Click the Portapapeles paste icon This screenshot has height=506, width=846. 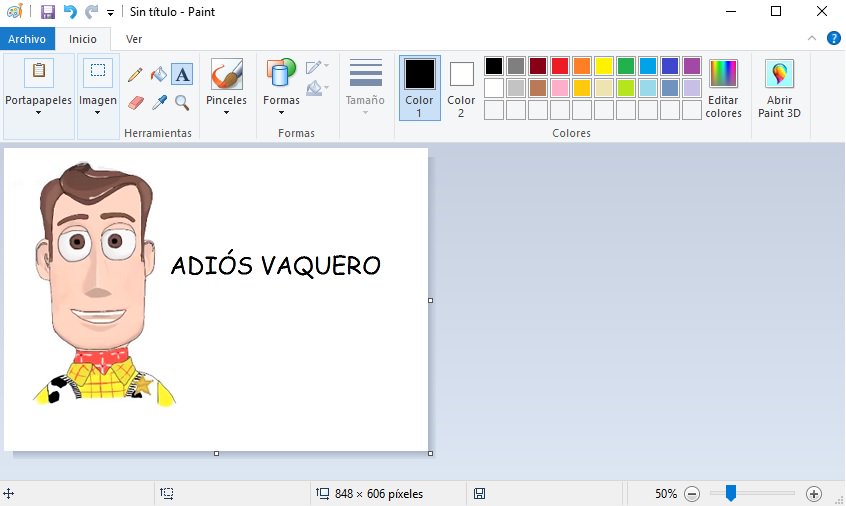tap(39, 72)
